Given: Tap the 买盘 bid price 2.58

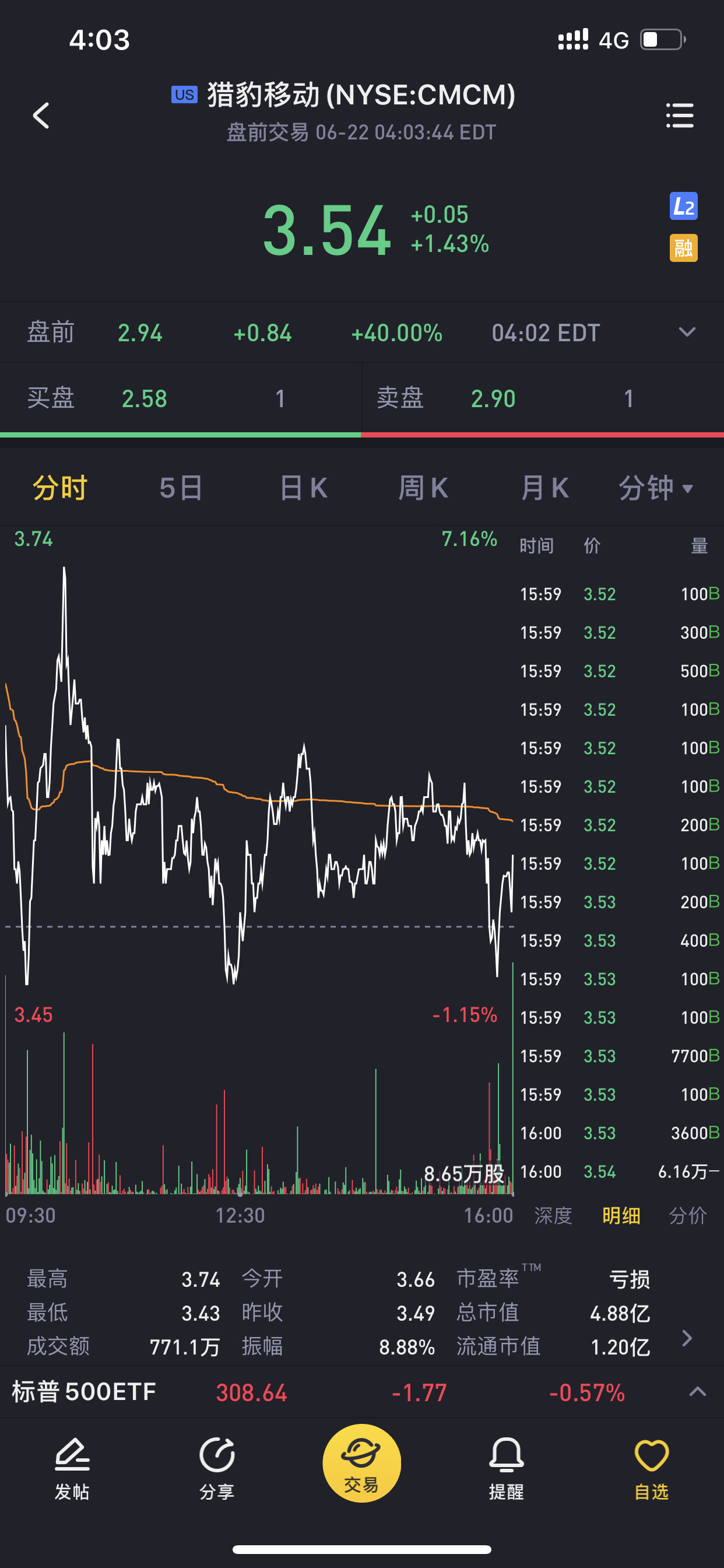Looking at the screenshot, I should [144, 398].
